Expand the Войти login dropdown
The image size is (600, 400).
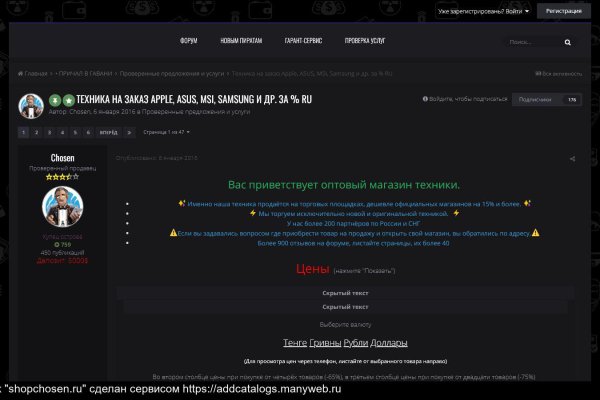coord(484,11)
